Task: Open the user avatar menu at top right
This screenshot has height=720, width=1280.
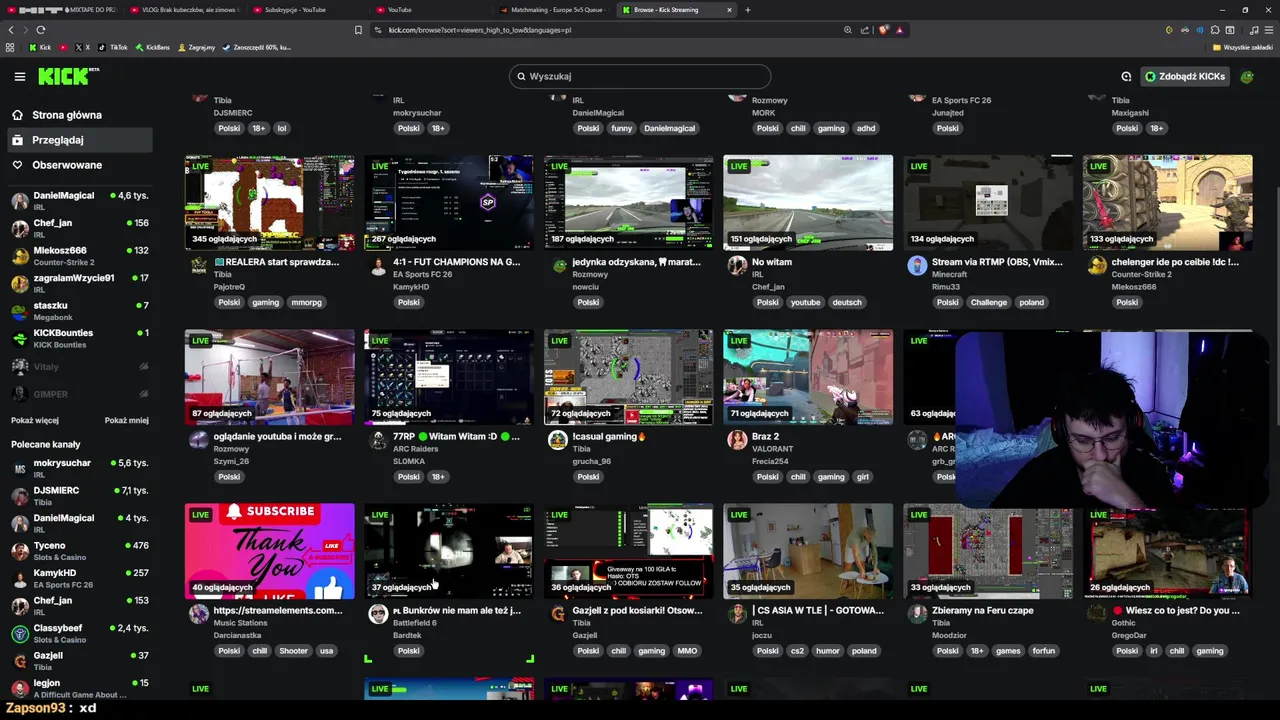Action: 1246,76
